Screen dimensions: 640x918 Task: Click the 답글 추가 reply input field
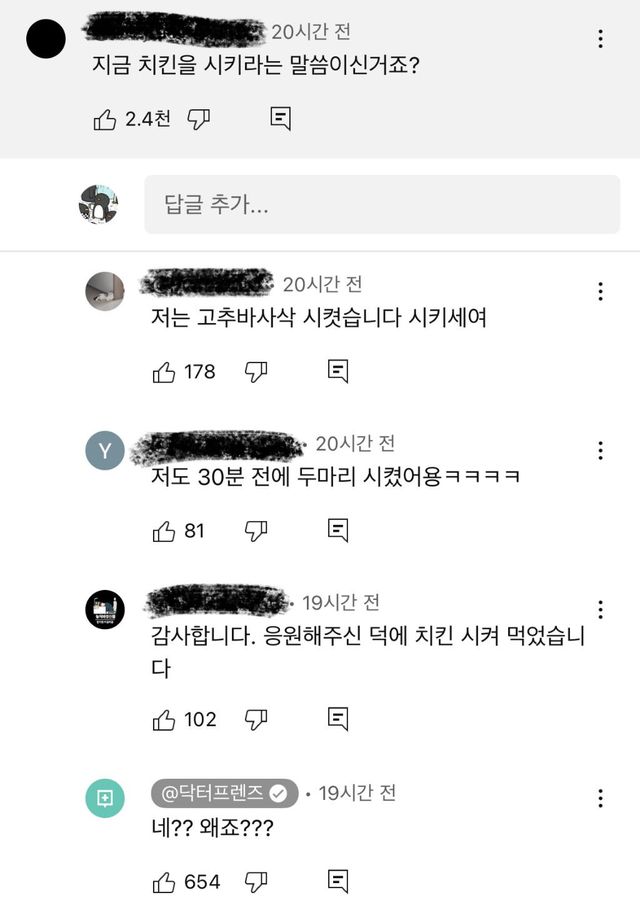[382, 204]
